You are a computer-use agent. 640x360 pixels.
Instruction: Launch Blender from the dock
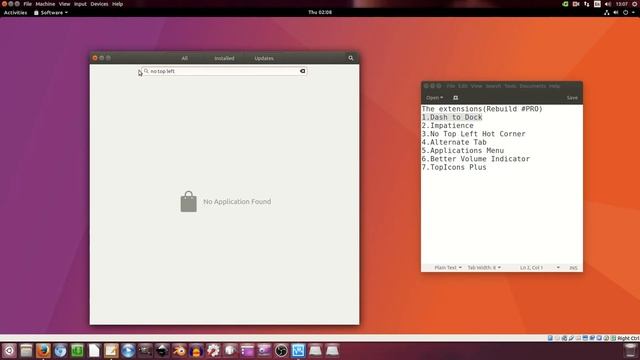point(179,351)
